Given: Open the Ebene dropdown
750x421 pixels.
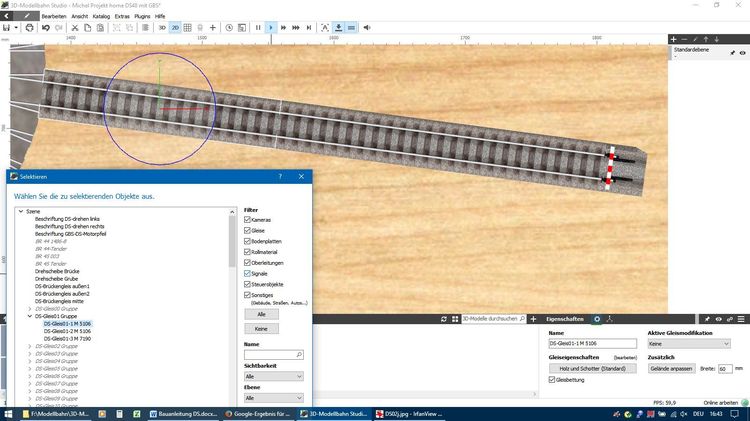Looking at the screenshot, I should (274, 398).
